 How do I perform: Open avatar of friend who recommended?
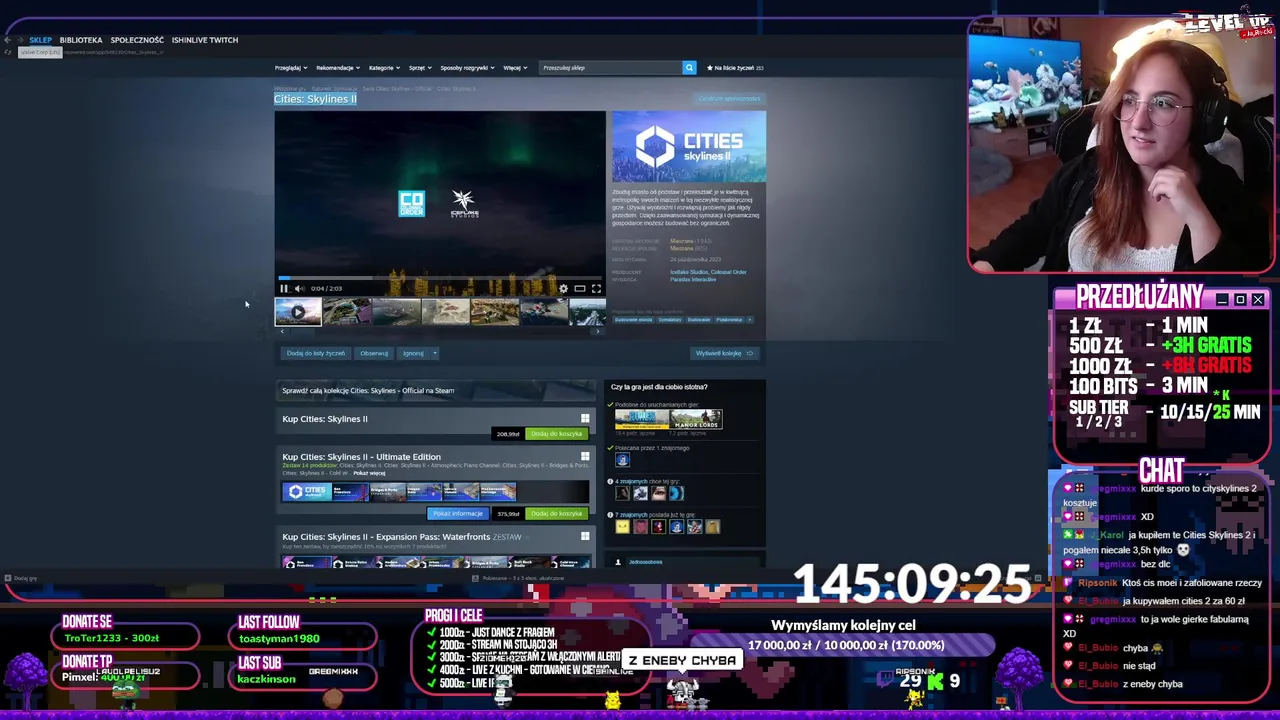coord(622,460)
